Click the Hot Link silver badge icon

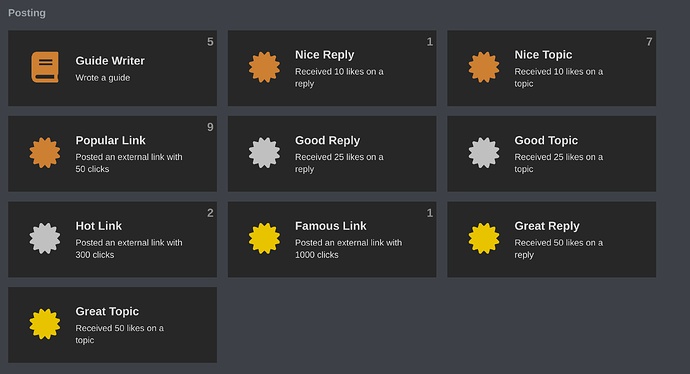(x=45, y=238)
